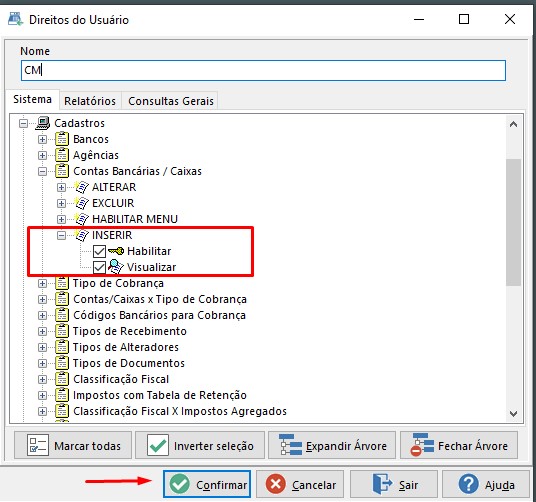This screenshot has height=502, width=536.
Task: Expand the ALTERAR node
Action: pos(62,187)
